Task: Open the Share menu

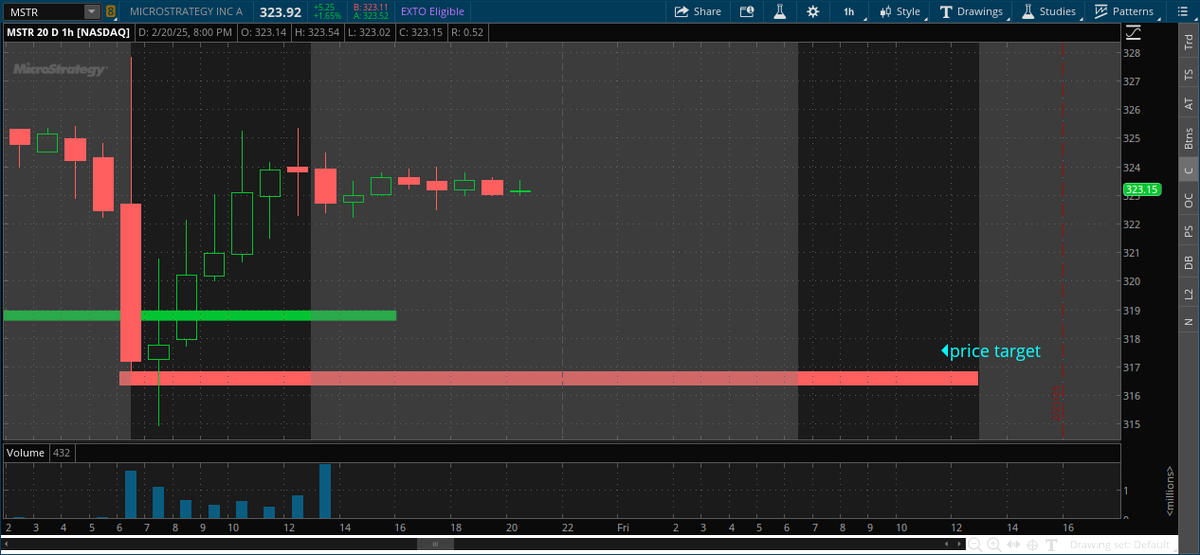Action: pos(698,12)
